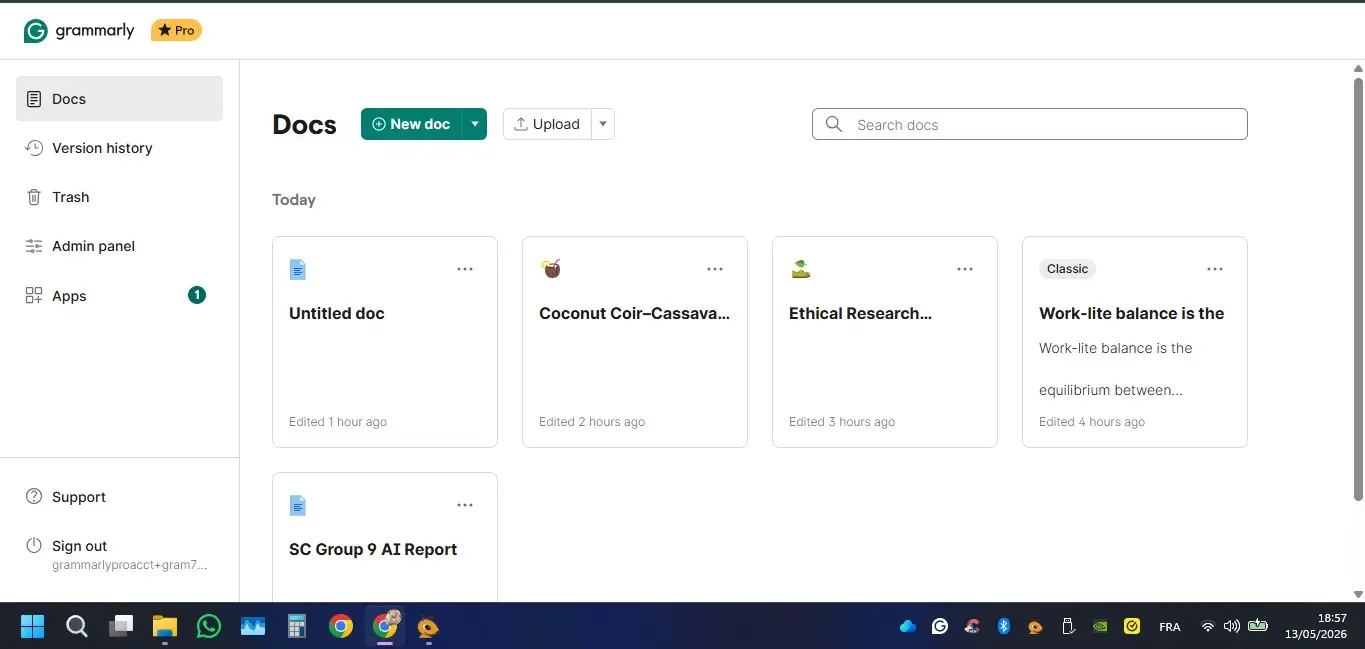1365x649 pixels.
Task: Click the FRA language indicator
Action: (x=1170, y=627)
